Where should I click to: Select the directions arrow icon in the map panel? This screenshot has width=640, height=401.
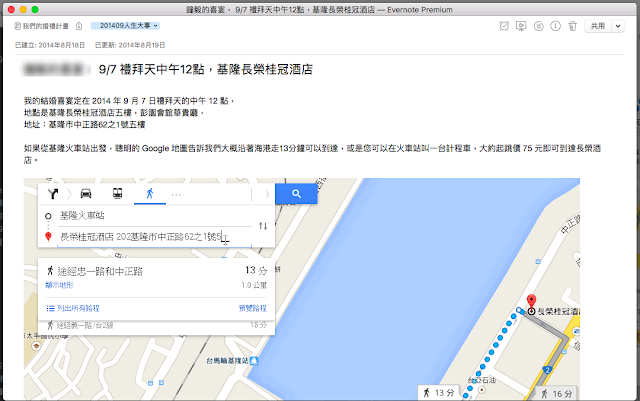point(53,194)
